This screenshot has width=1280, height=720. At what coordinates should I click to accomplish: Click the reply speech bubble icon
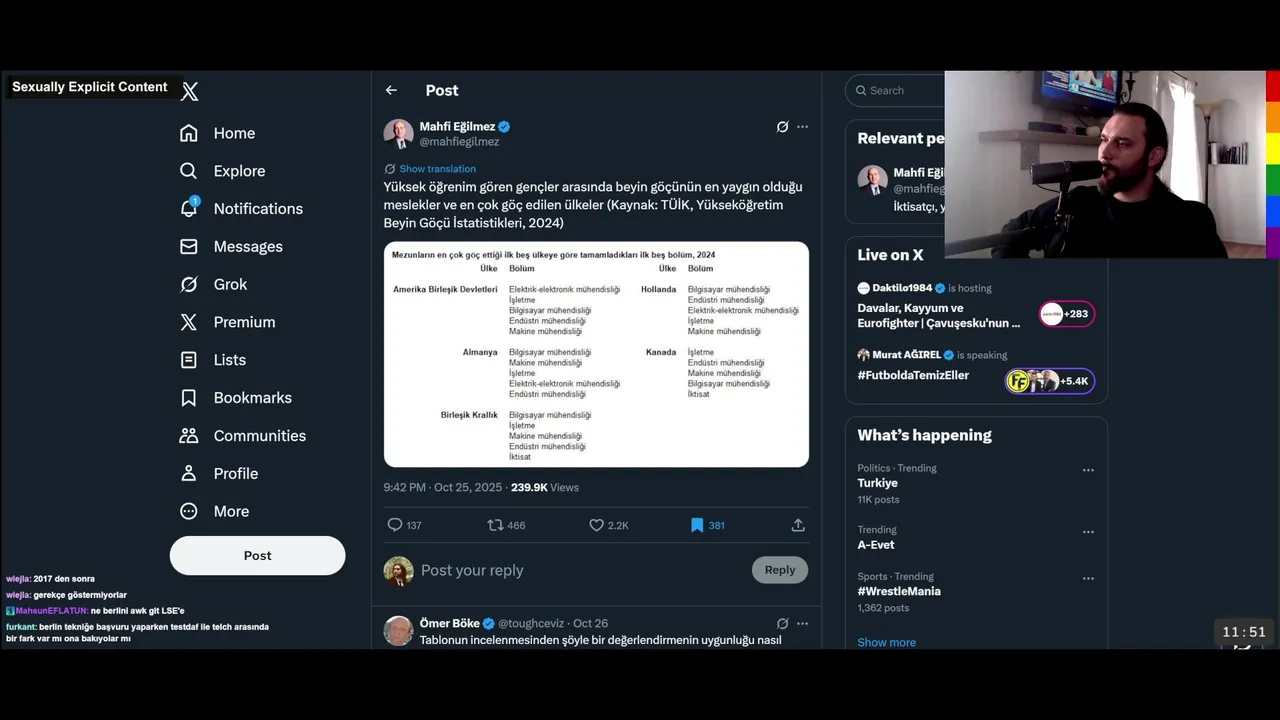(395, 525)
